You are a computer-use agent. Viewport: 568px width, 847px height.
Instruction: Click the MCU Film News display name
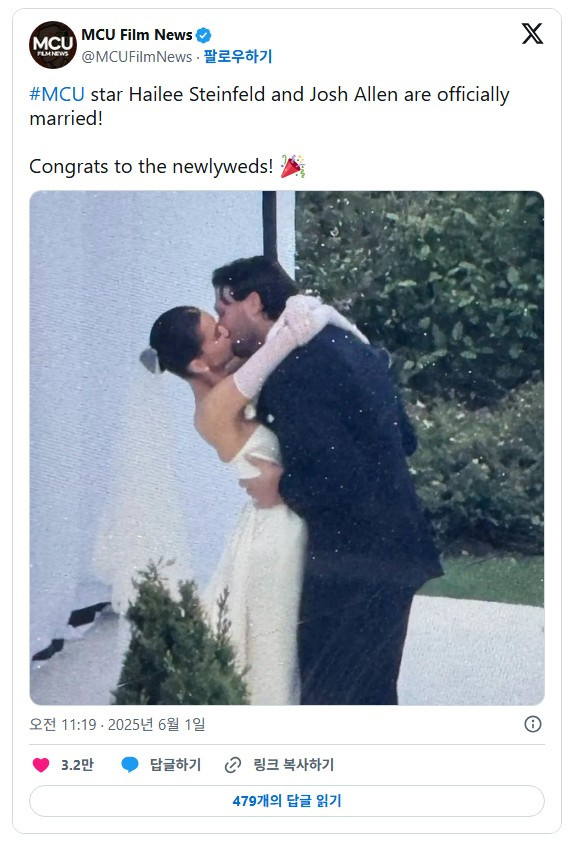(x=137, y=35)
